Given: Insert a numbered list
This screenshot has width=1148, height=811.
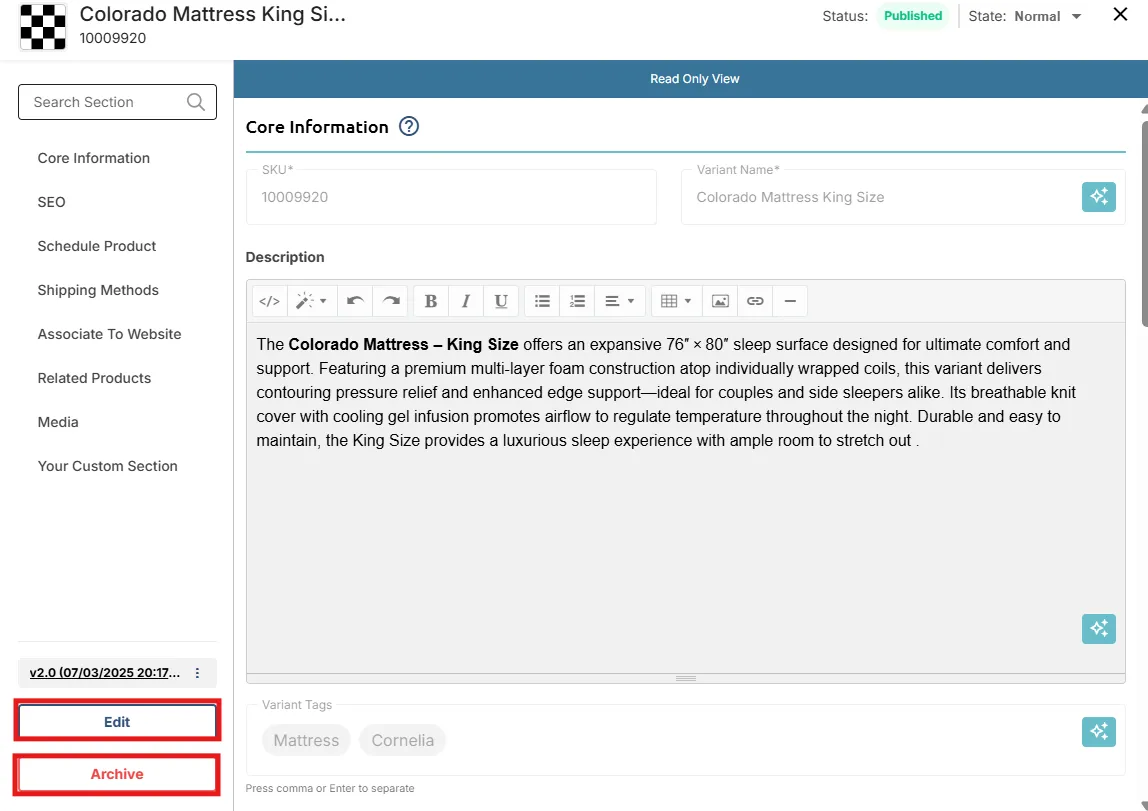Looking at the screenshot, I should coord(577,301).
